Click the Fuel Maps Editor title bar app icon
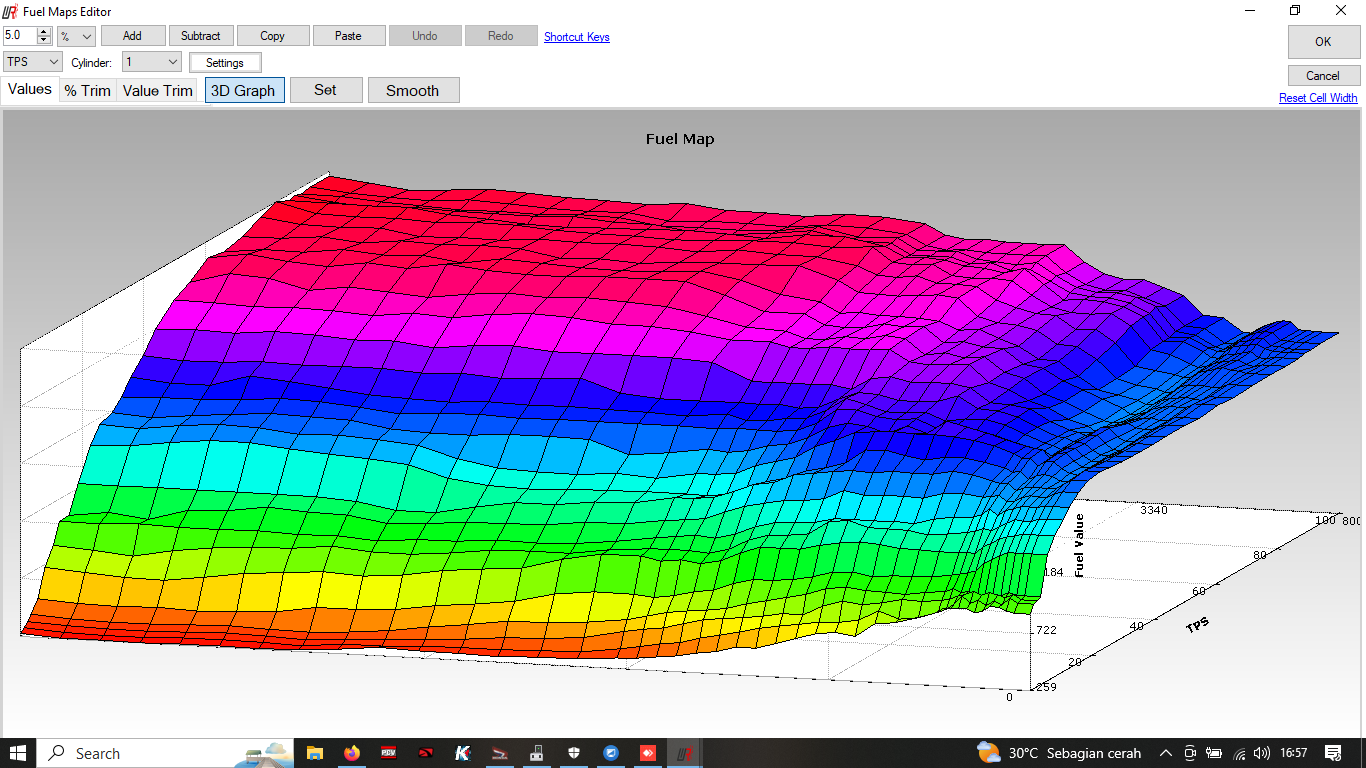Screen dimensions: 1366x768 click(x=11, y=11)
